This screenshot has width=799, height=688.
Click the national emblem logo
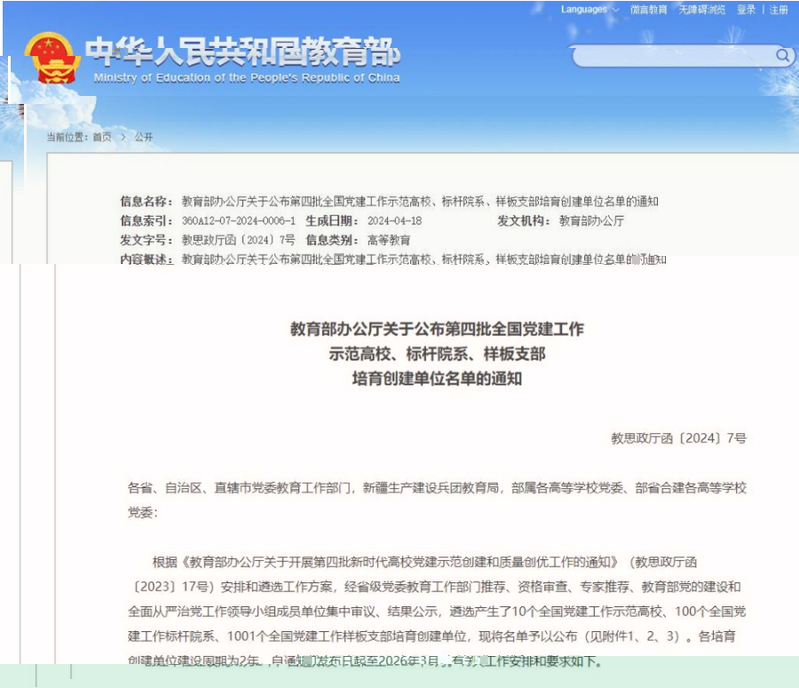pyautogui.click(x=52, y=58)
